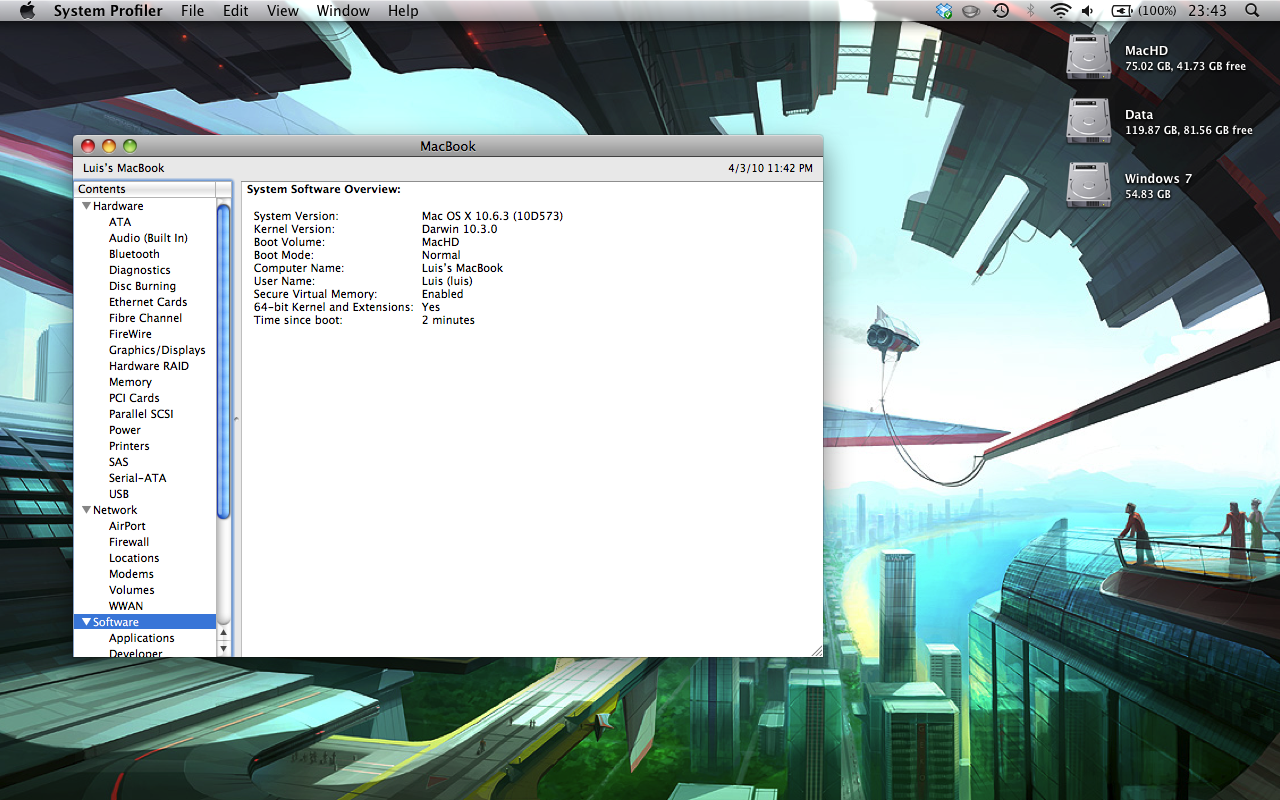Click the Luis (luis) user name value

447,281
